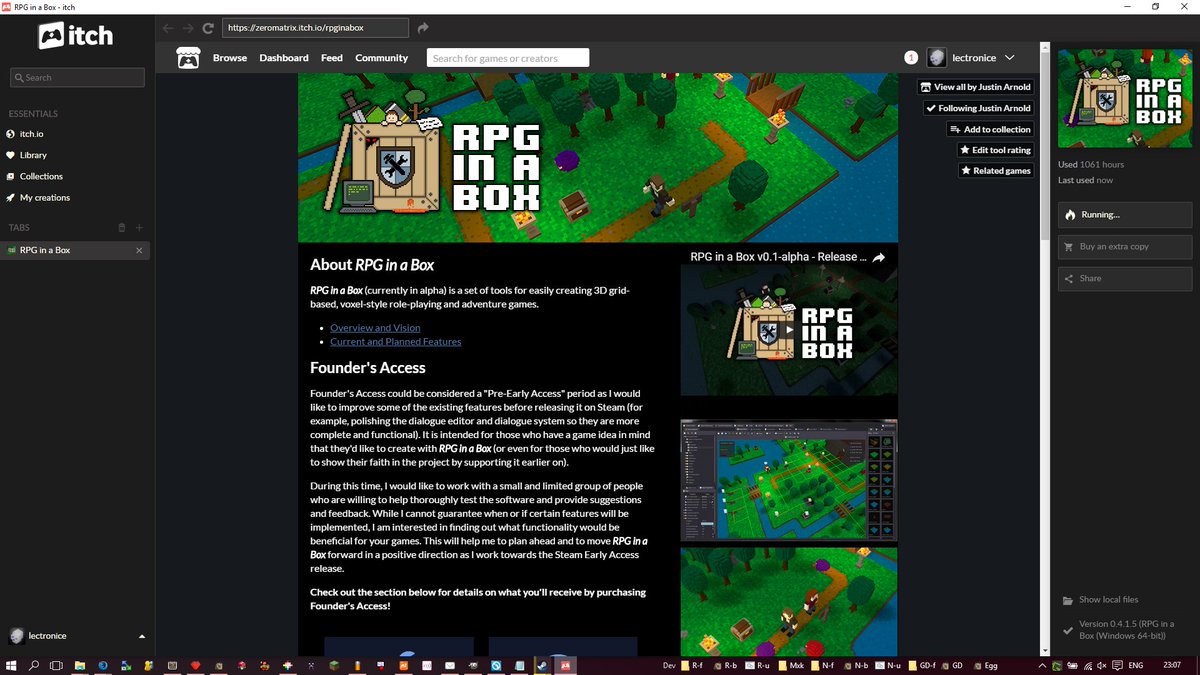Go forward with the right arrow

pyautogui.click(x=188, y=28)
